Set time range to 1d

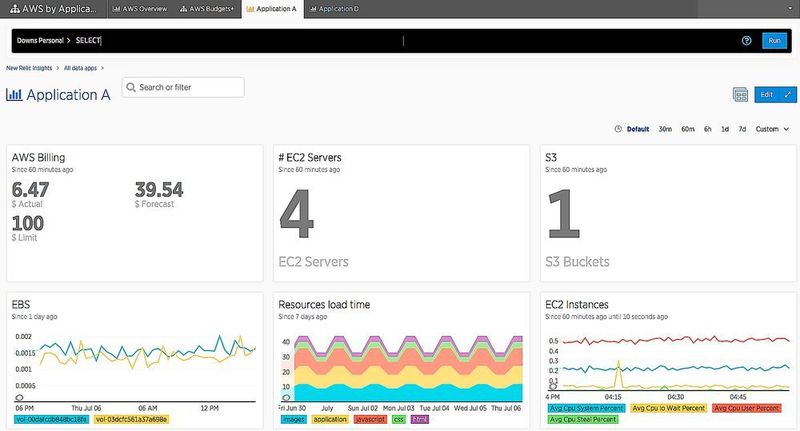click(724, 129)
